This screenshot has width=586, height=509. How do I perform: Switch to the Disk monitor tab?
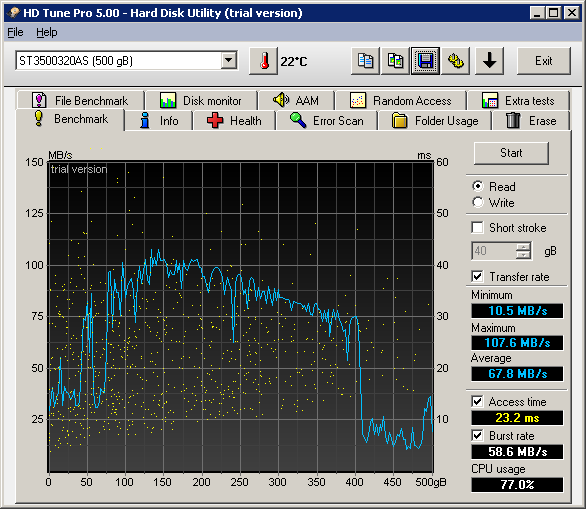click(x=201, y=101)
